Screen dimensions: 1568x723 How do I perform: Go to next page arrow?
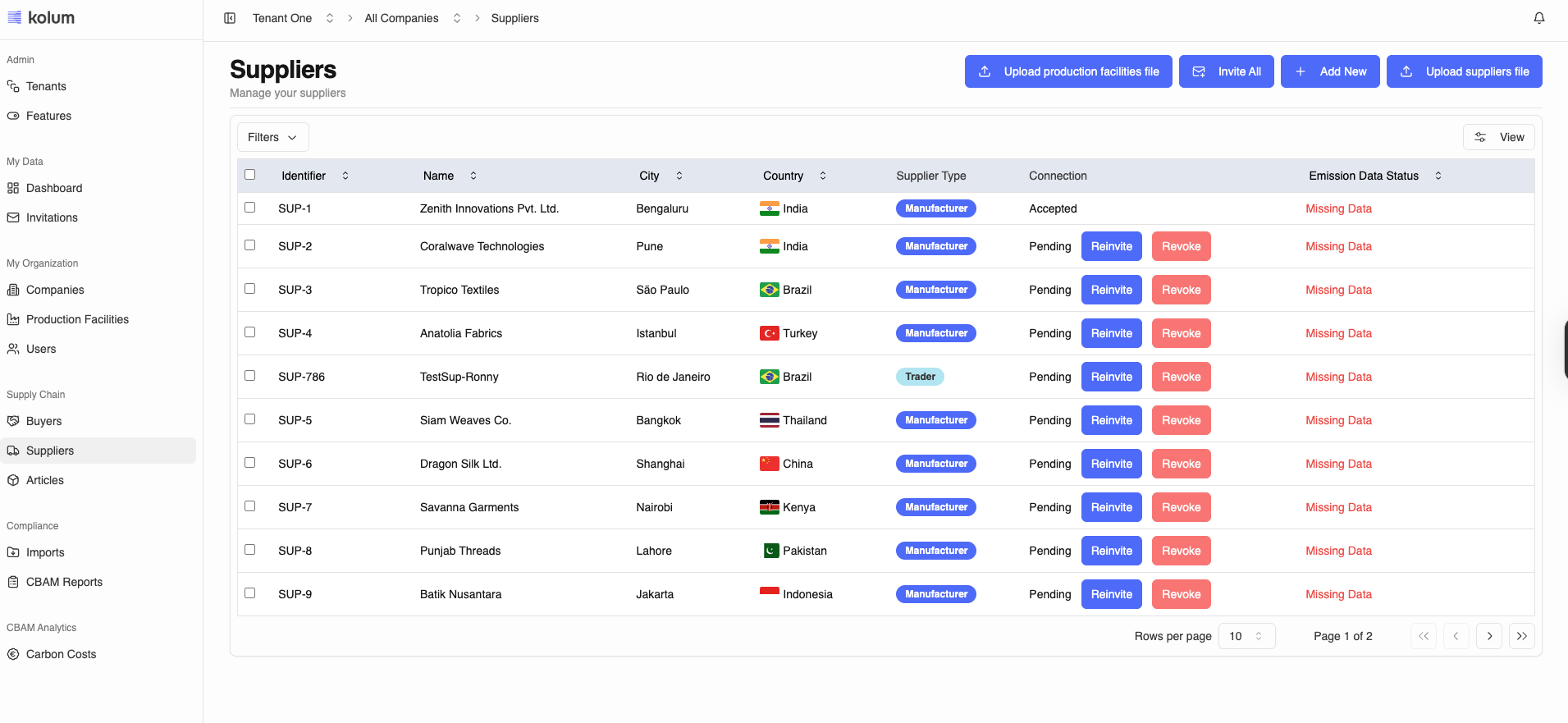click(1488, 636)
